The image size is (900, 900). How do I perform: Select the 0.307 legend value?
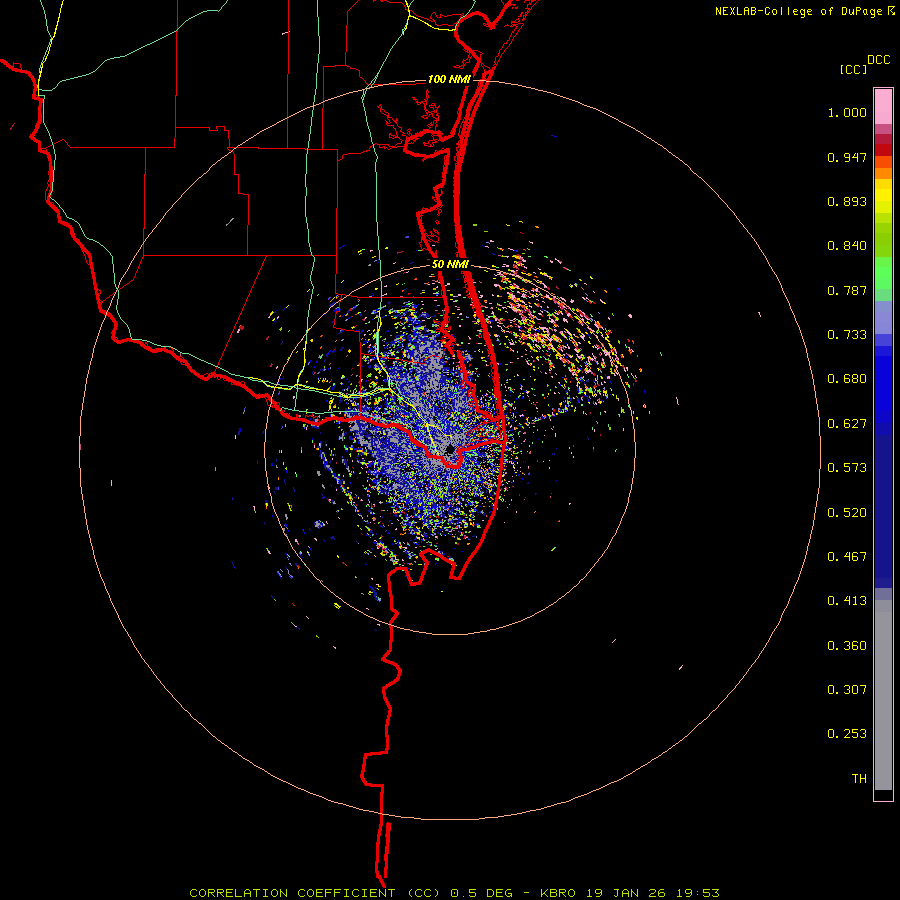847,690
